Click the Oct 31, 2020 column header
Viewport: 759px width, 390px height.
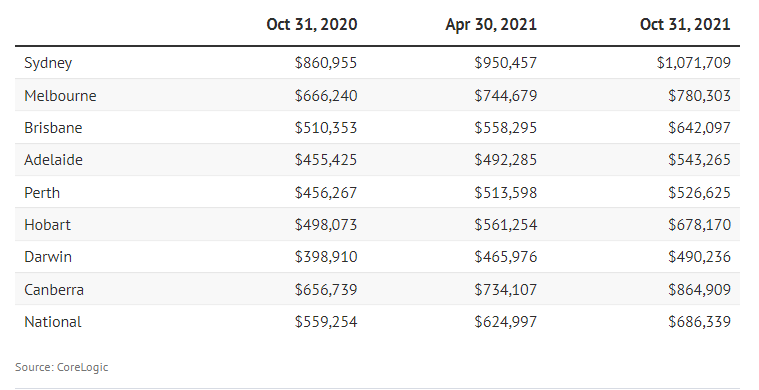[x=312, y=24]
